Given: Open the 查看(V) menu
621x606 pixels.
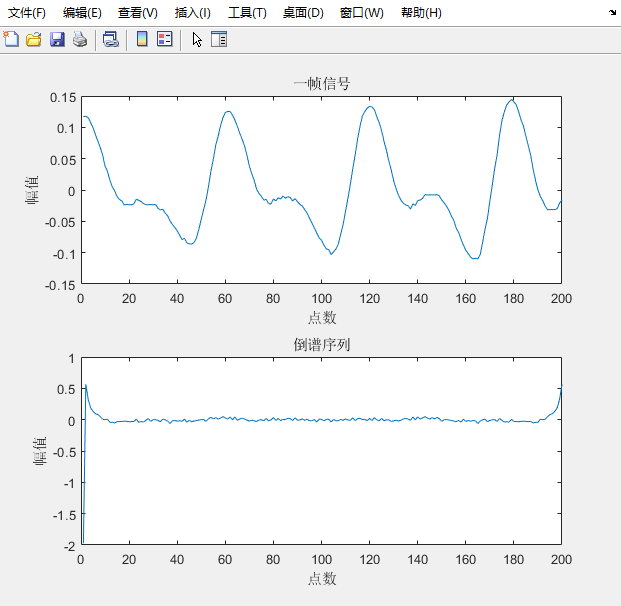Looking at the screenshot, I should (x=137, y=13).
